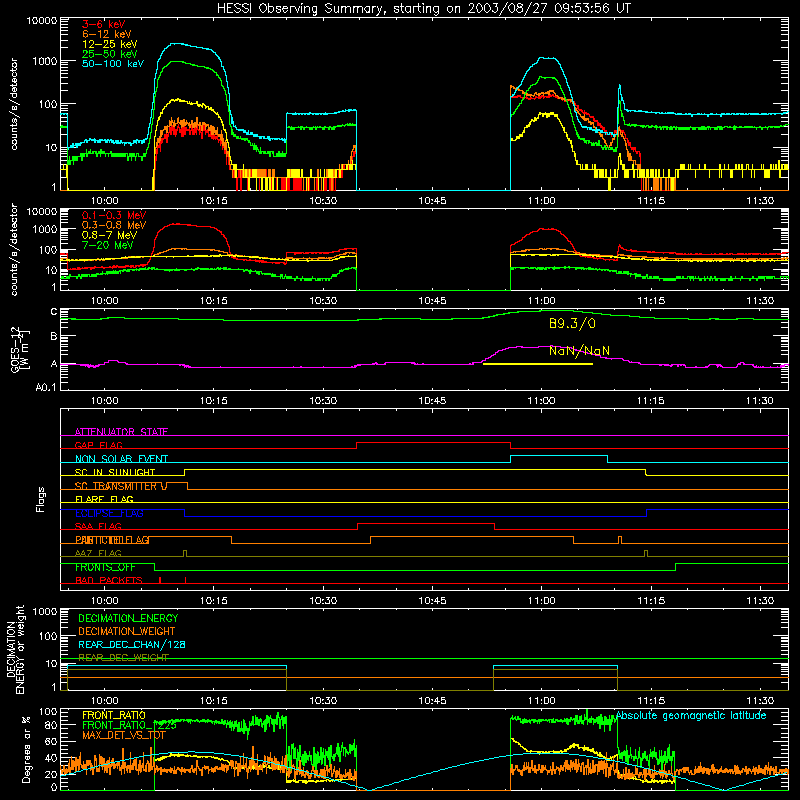The image size is (800, 800).
Task: Click the 'DECIMATION ENERGY or weight' axis title
Action: click(15, 649)
